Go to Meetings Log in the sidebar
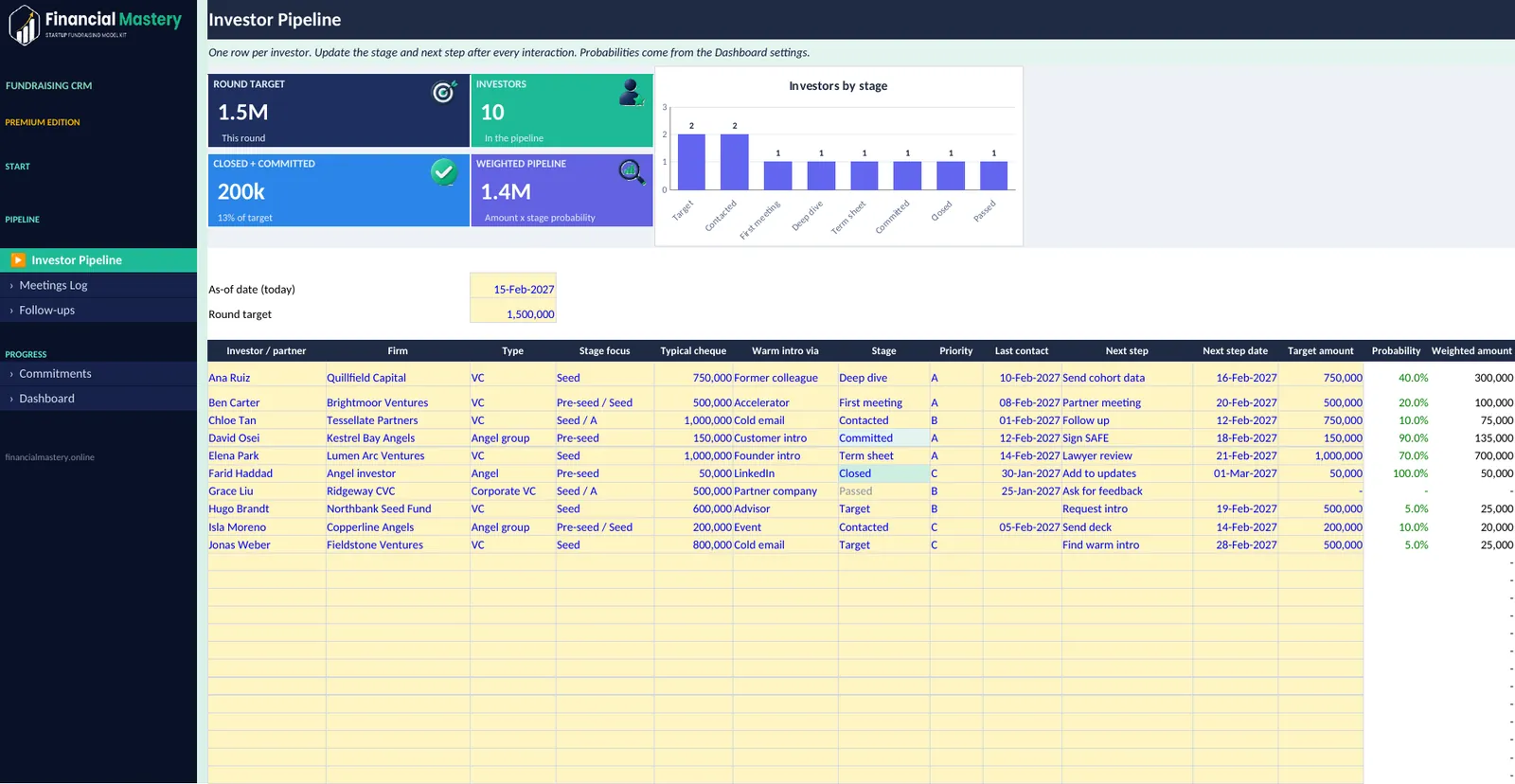 coord(98,285)
